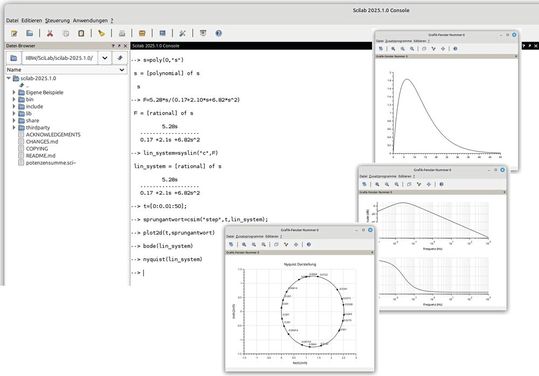
Task: Expand the share folder
Action: click(14, 121)
